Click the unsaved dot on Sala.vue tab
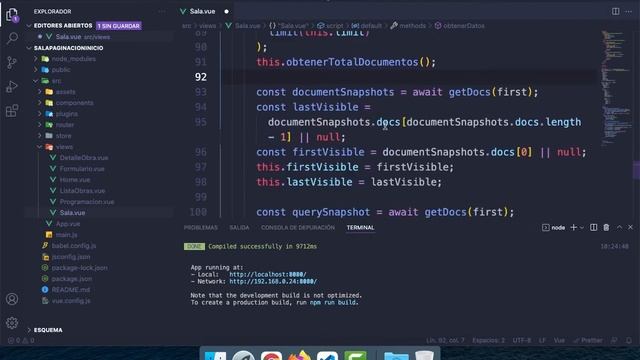This screenshot has width=640, height=360. point(227,11)
